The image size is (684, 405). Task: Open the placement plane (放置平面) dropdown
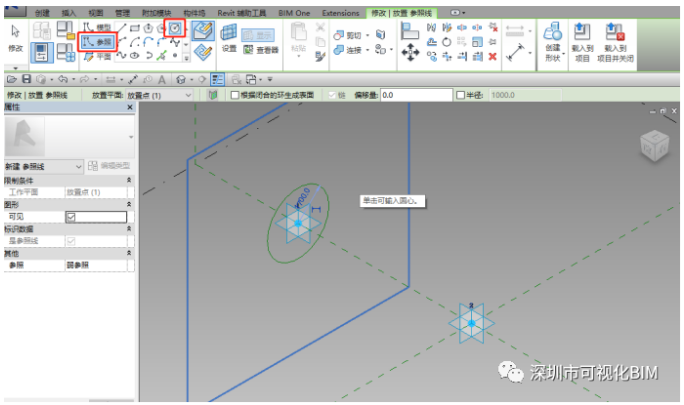[159, 95]
